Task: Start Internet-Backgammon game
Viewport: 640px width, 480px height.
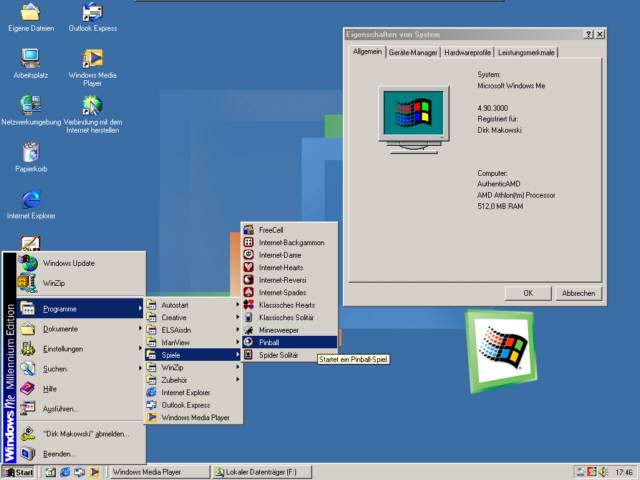Action: pos(290,242)
